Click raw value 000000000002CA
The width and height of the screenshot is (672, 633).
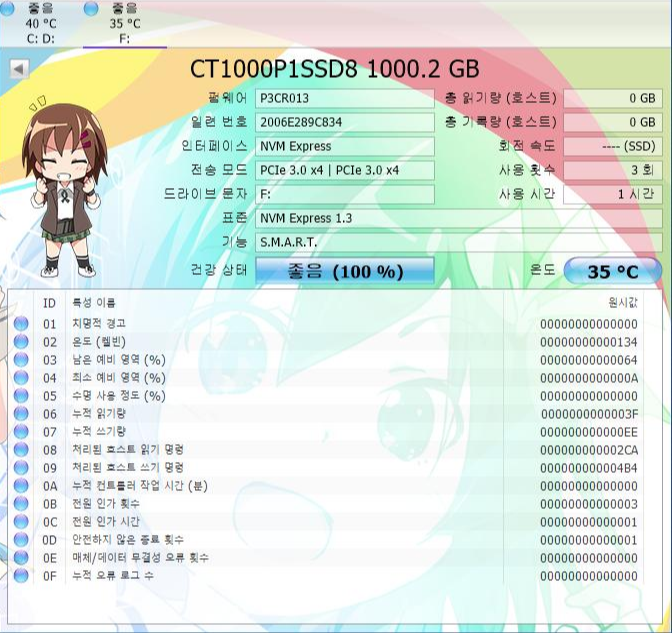click(x=589, y=450)
